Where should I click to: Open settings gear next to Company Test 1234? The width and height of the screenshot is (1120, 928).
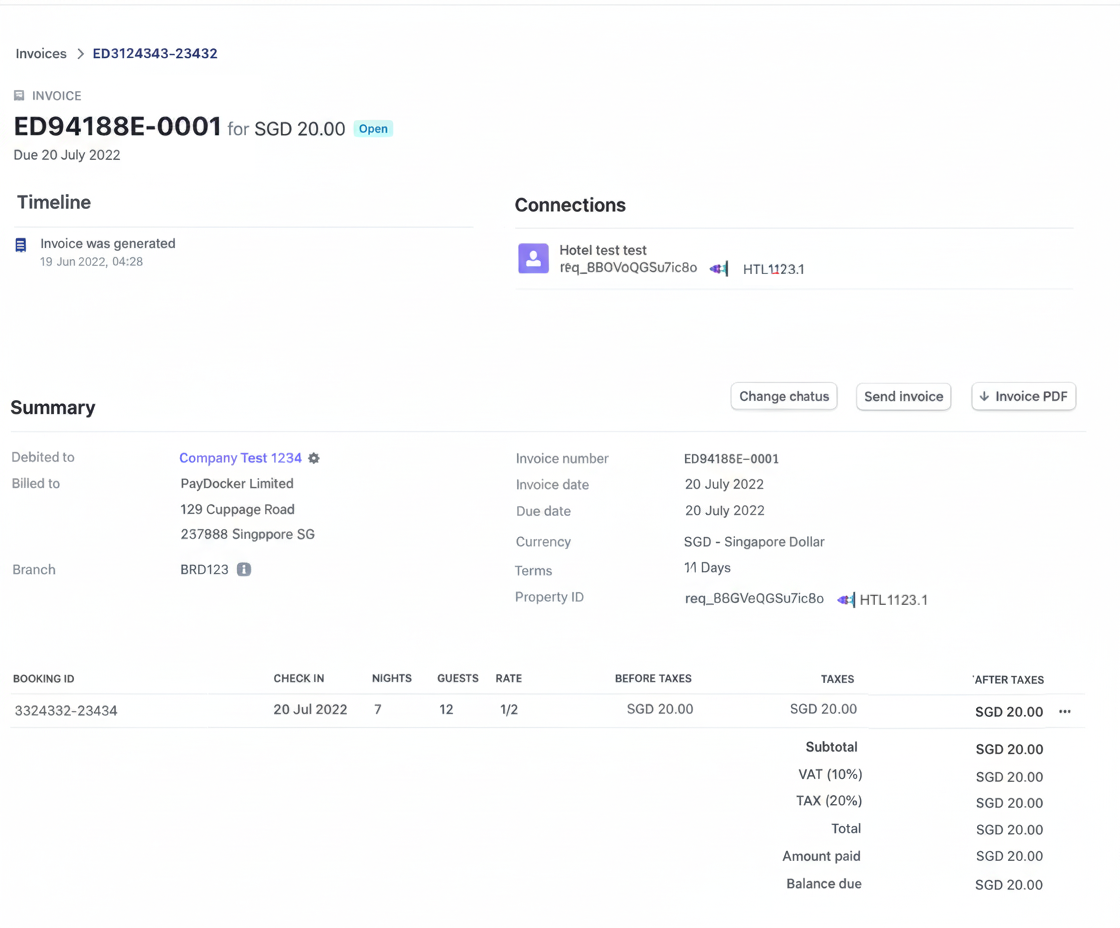click(314, 458)
